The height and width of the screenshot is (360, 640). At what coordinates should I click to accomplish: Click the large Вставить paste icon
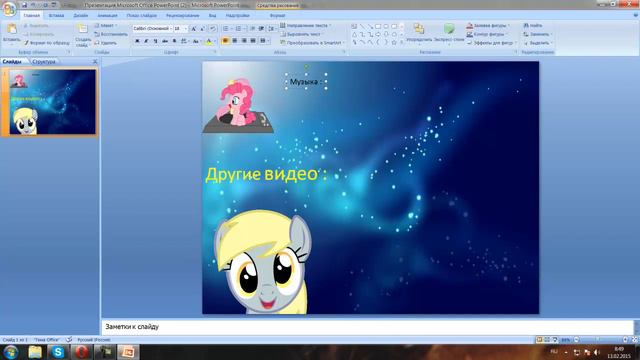[x=12, y=29]
